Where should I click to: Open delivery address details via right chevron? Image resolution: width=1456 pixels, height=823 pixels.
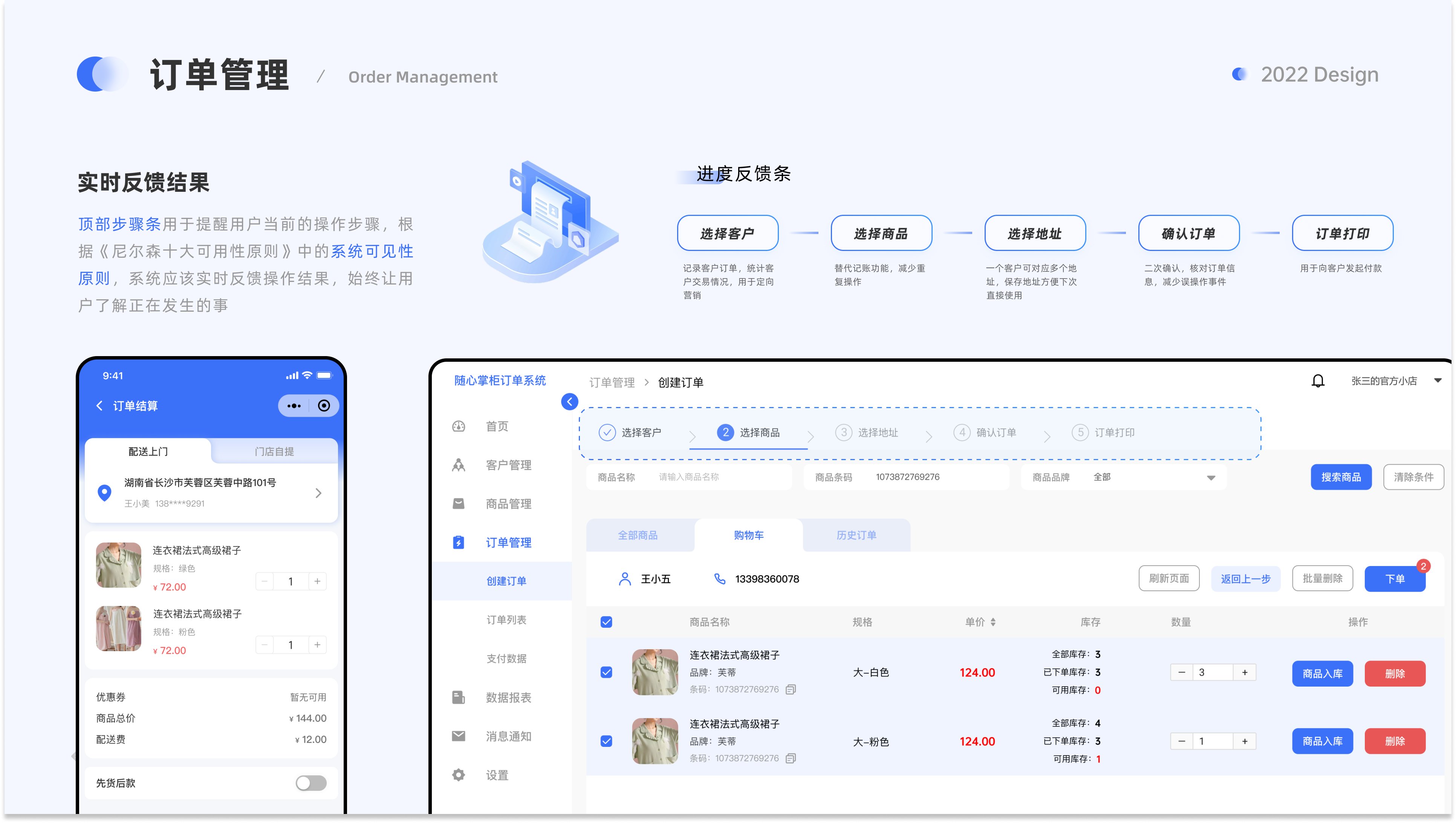(319, 492)
